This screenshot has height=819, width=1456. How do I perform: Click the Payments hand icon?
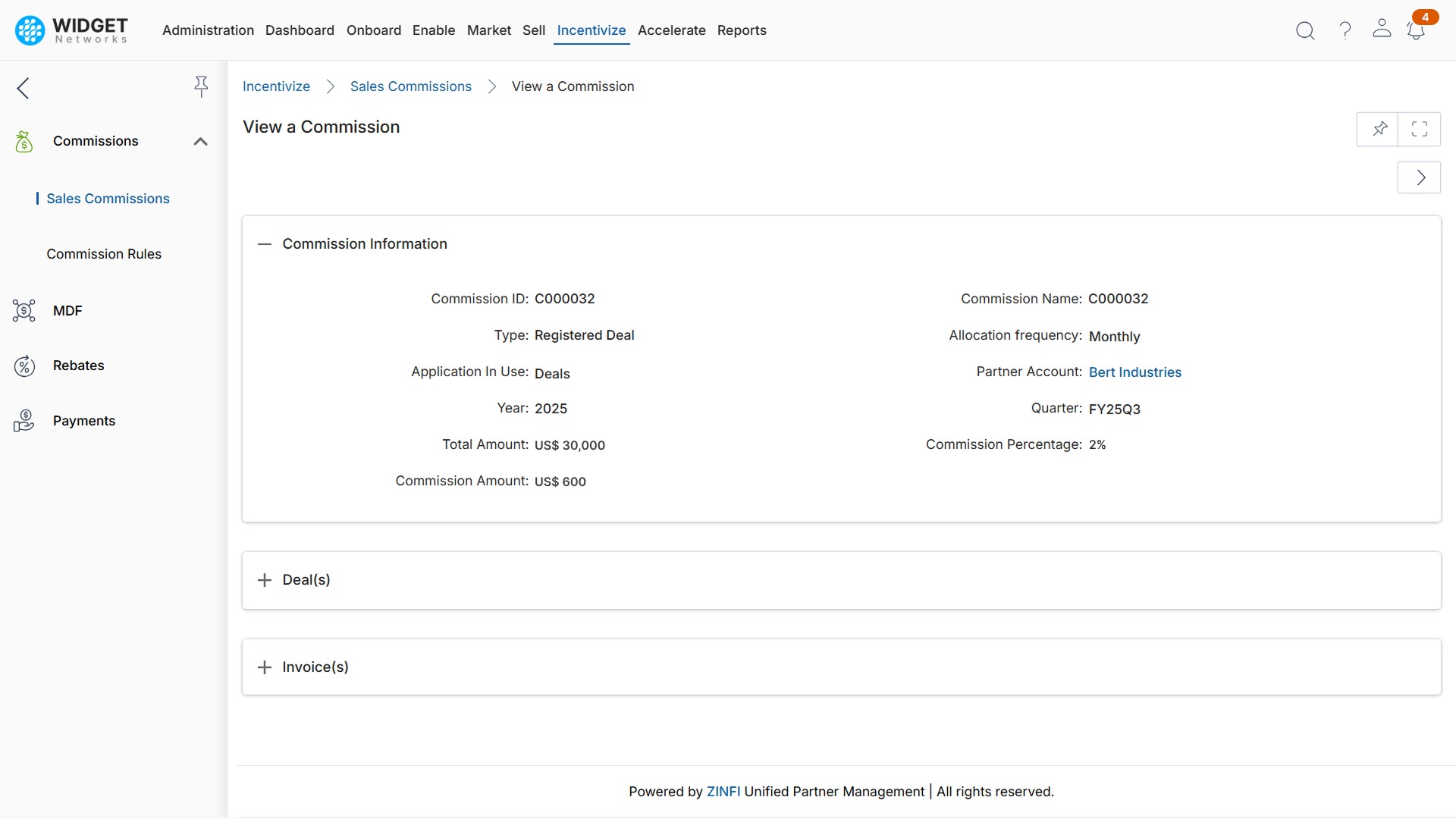coord(24,420)
